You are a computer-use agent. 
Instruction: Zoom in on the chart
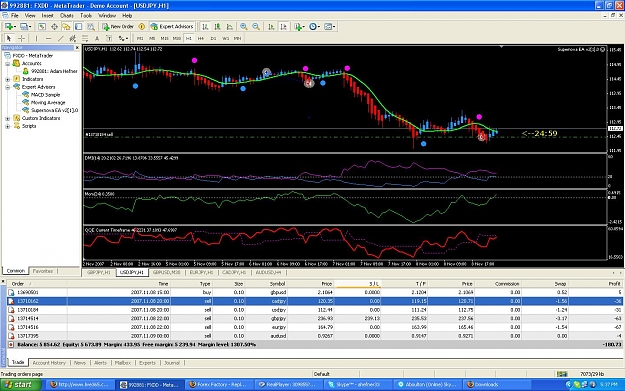[243, 26]
